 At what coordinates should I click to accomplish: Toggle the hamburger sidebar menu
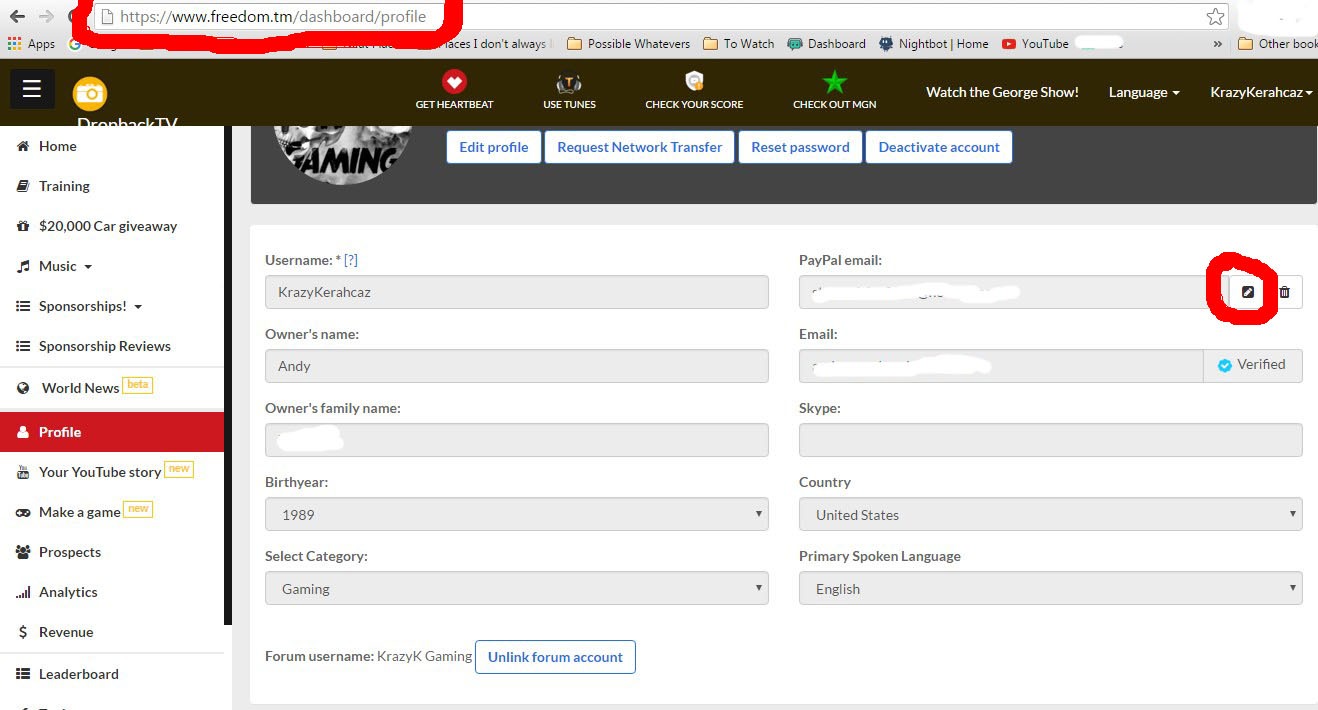(x=32, y=89)
